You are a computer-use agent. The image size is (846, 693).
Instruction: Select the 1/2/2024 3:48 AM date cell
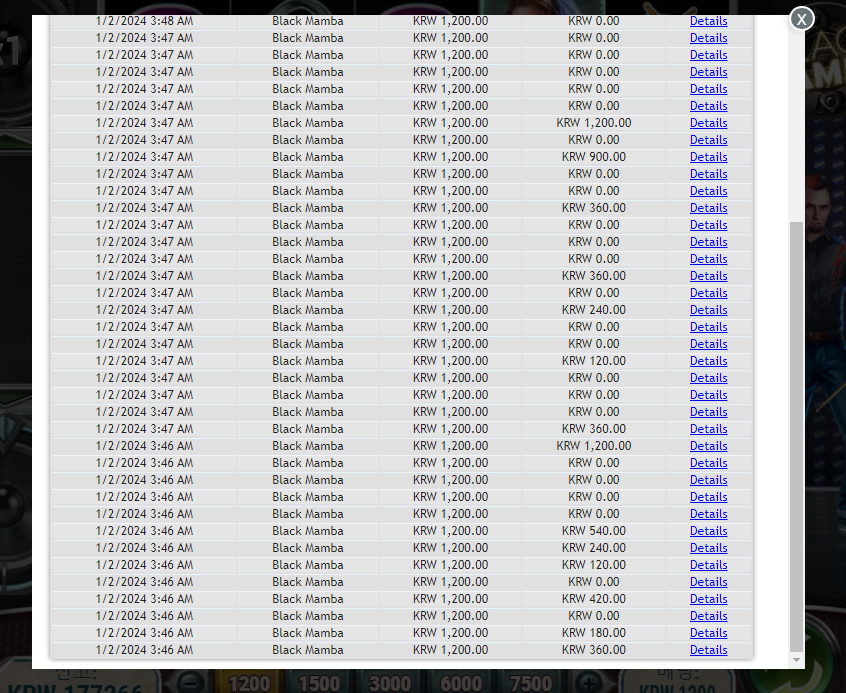144,21
